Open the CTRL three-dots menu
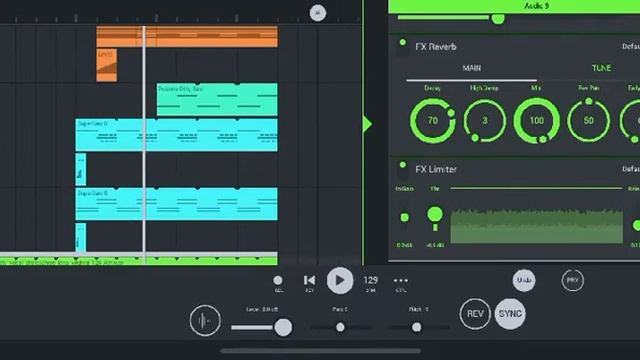 tap(400, 280)
